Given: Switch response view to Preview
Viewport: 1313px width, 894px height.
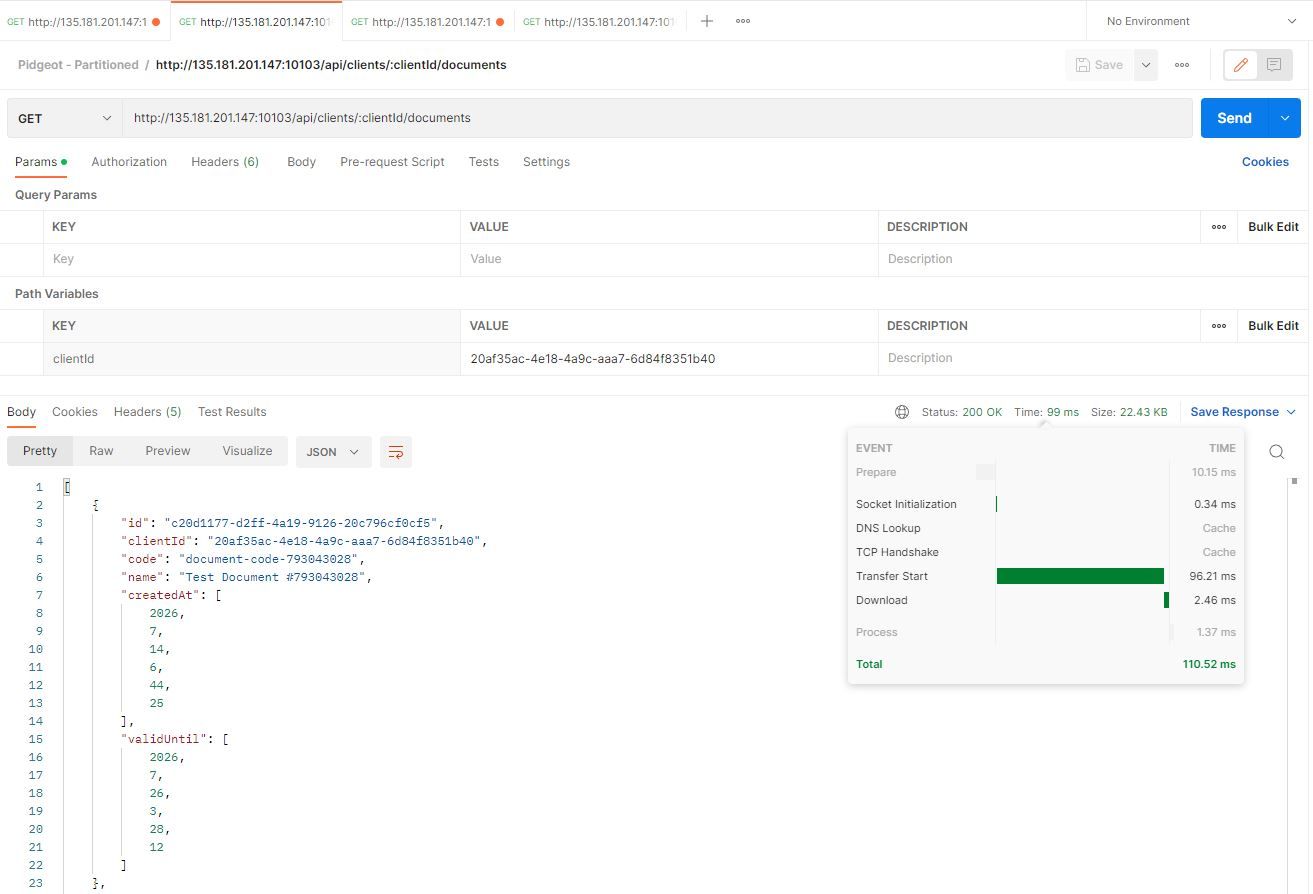Looking at the screenshot, I should coord(168,451).
